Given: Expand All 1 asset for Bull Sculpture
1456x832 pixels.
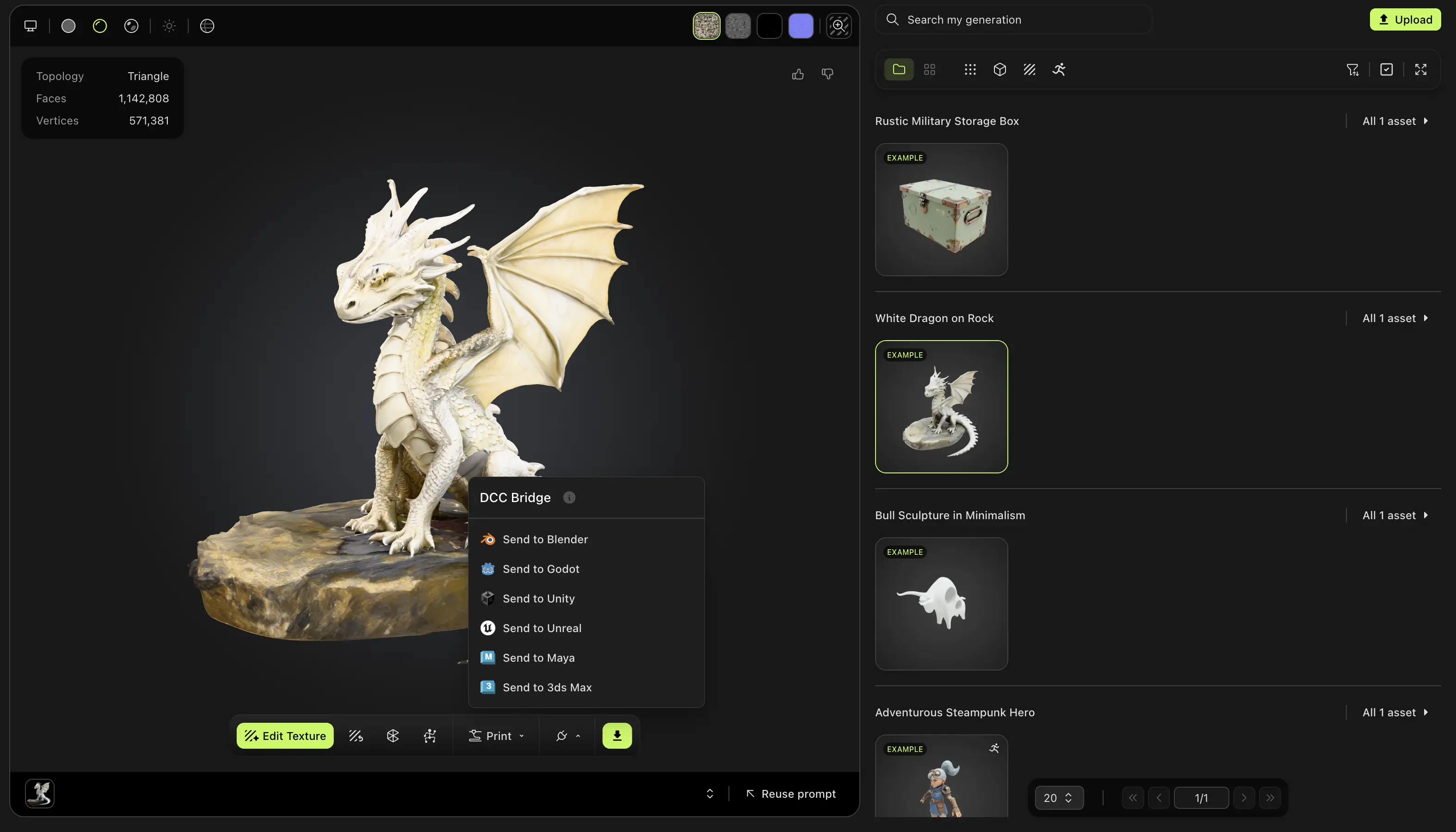Looking at the screenshot, I should pyautogui.click(x=1395, y=515).
